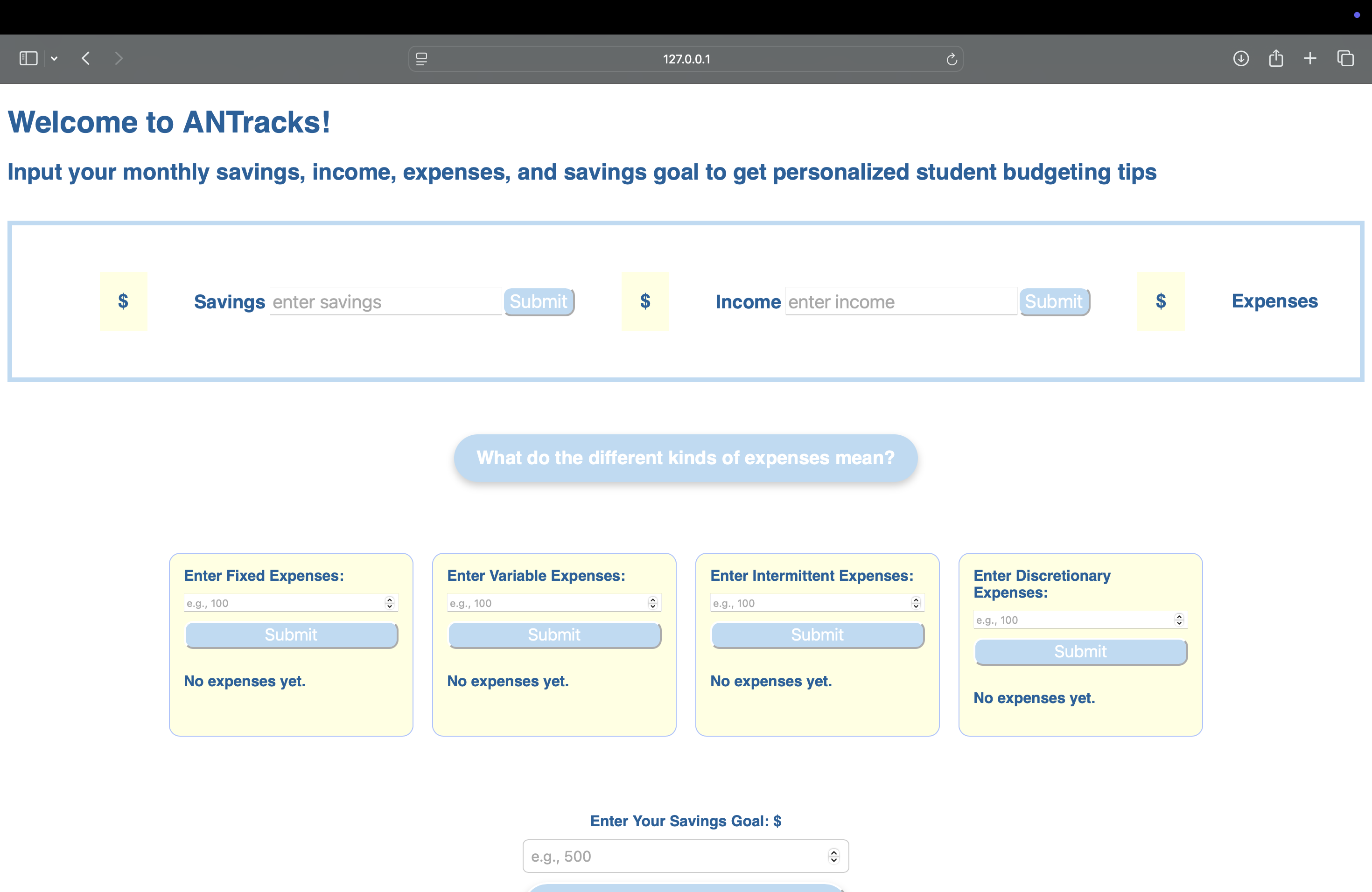
Task: Open a new tab with plus icon
Action: point(1310,58)
